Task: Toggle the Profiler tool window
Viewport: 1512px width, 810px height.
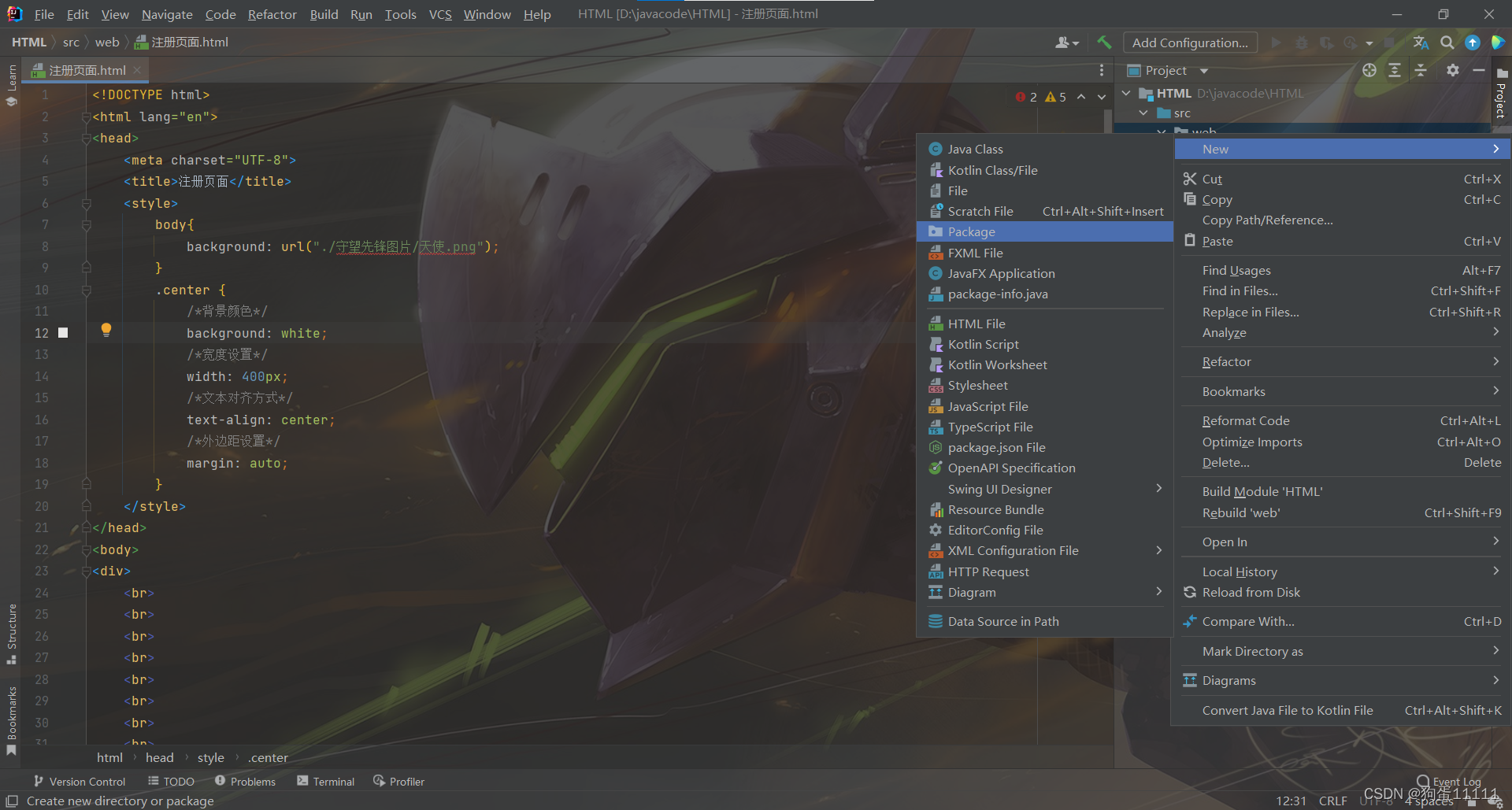Action: pos(398,781)
